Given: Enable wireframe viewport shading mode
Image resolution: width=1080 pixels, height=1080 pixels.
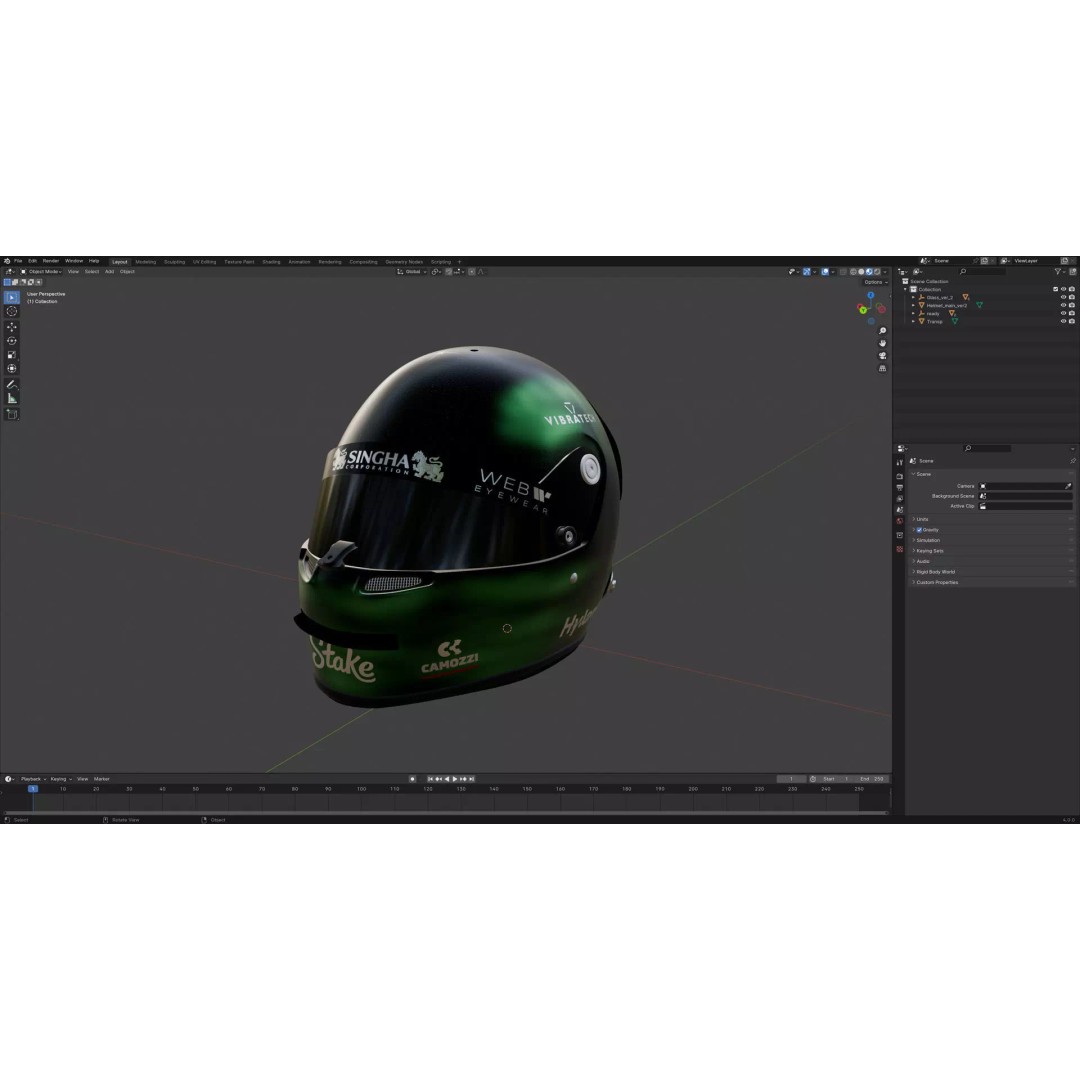Looking at the screenshot, I should (x=853, y=272).
